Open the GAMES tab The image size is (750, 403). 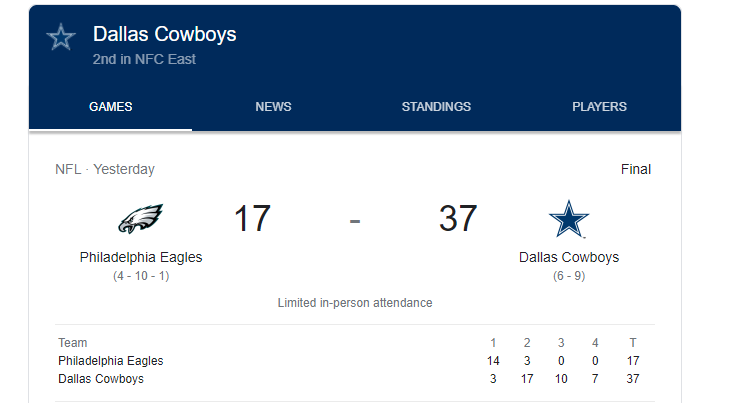pyautogui.click(x=110, y=107)
